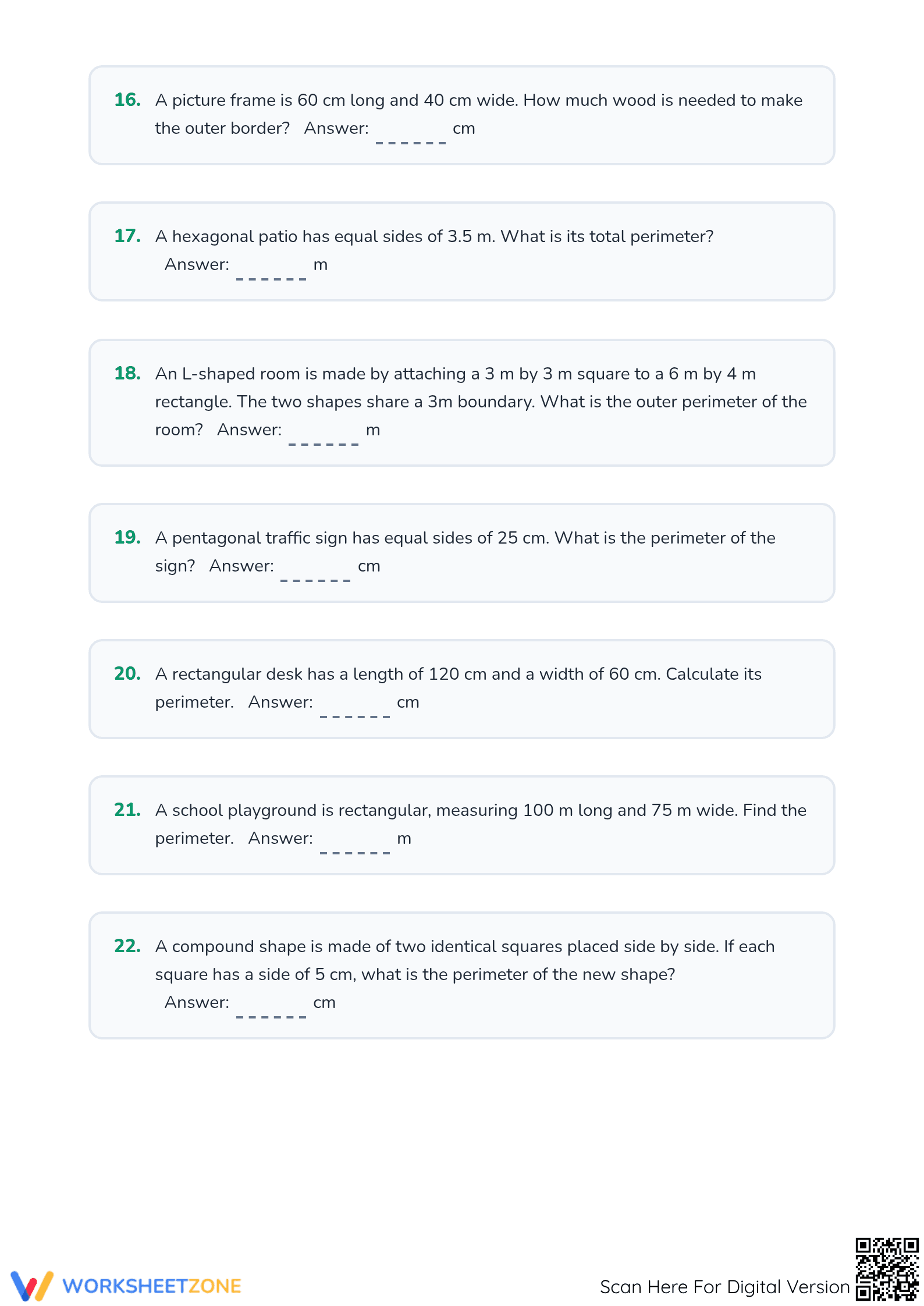
Task: Select the green number 17 label
Action: pyautogui.click(x=127, y=236)
